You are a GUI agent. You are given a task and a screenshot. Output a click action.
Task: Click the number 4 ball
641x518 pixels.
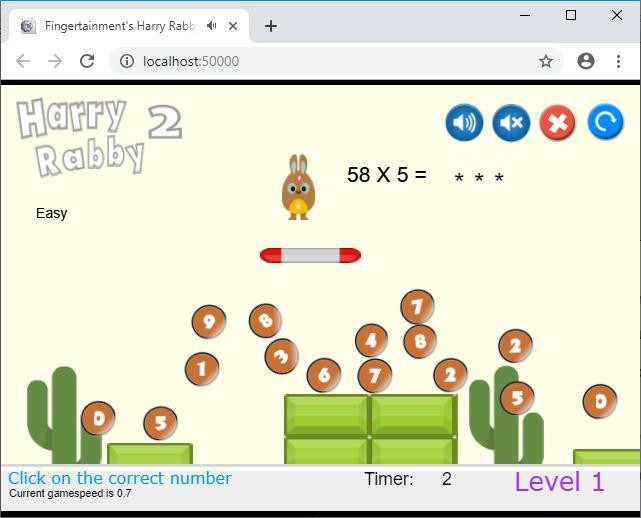coord(371,341)
